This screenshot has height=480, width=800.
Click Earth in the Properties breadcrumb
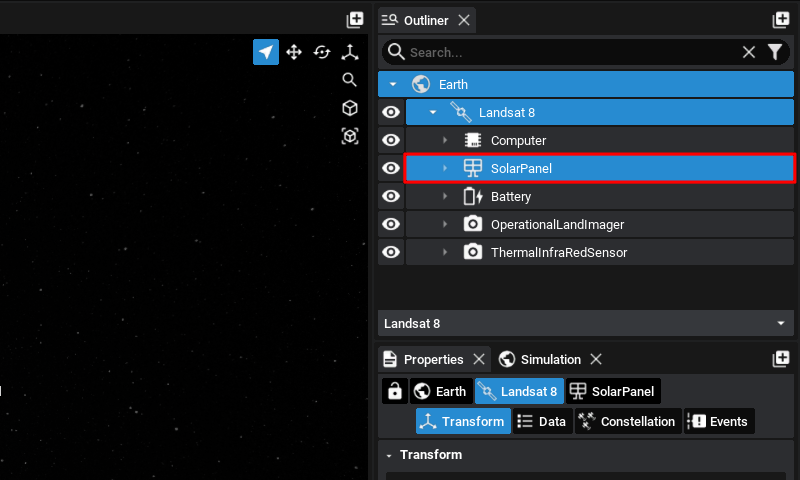point(441,391)
